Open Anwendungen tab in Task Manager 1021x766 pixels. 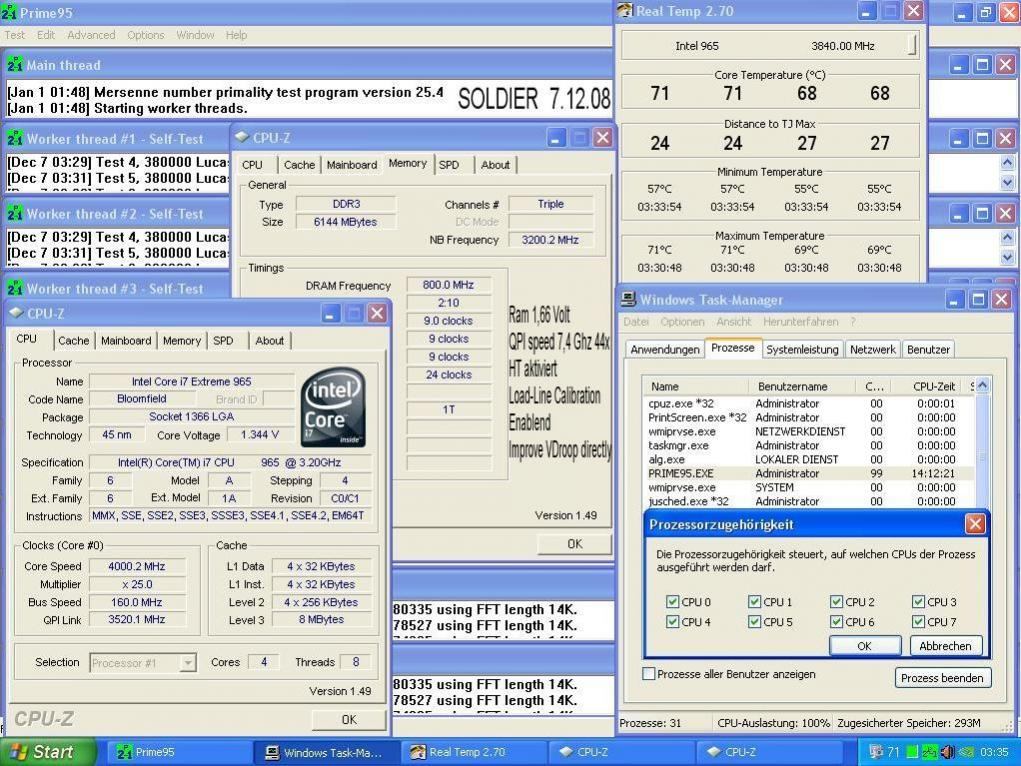click(x=665, y=350)
